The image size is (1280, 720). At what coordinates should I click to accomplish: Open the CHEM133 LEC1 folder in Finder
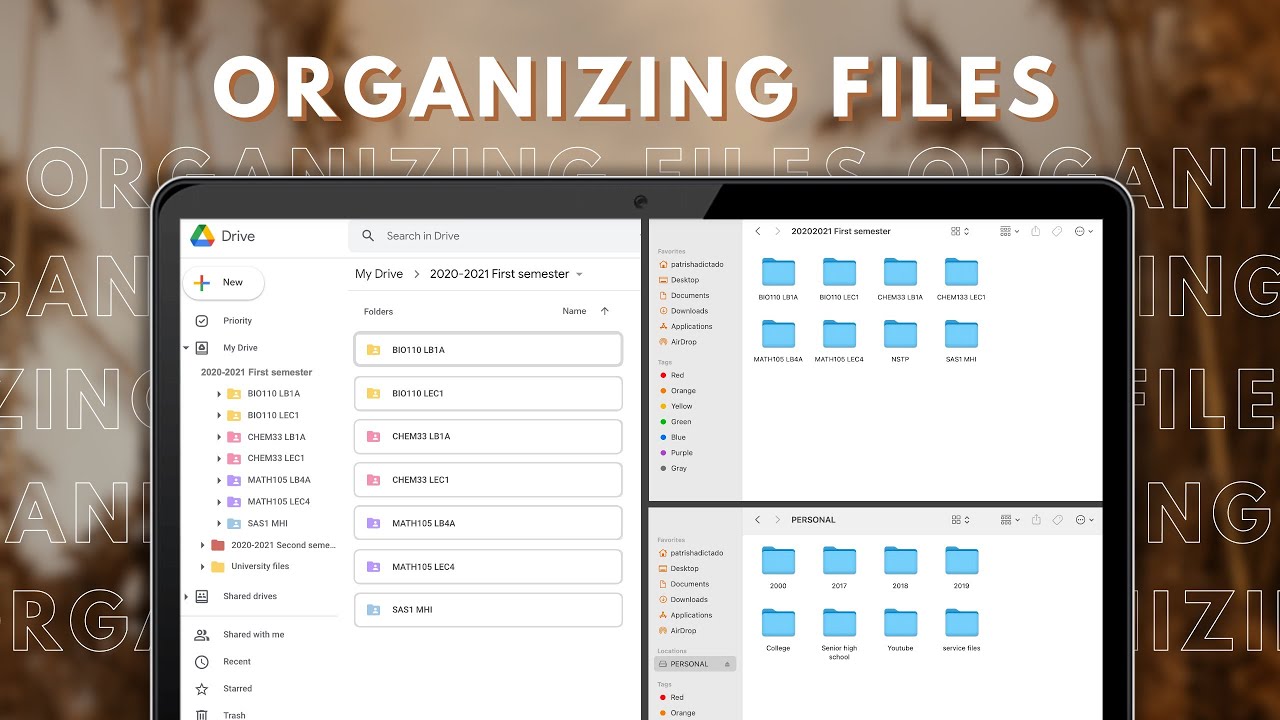pyautogui.click(x=961, y=279)
